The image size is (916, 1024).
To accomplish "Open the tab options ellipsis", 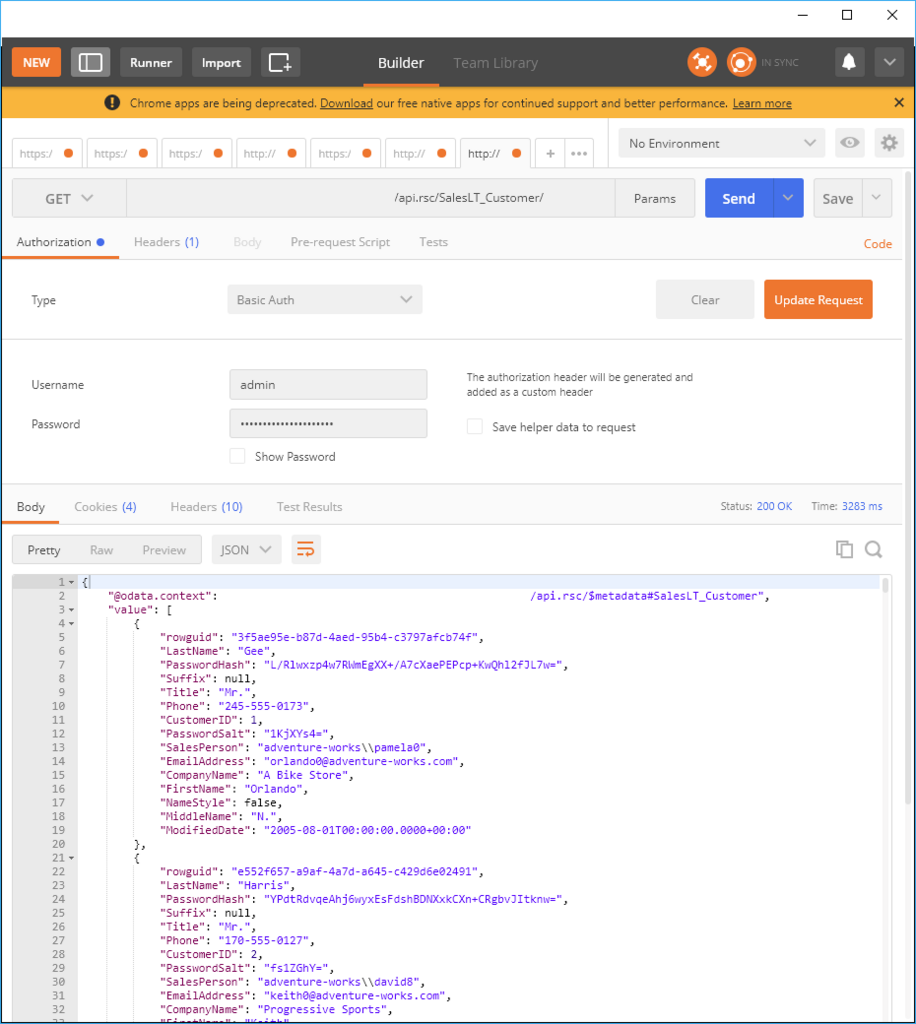I will [x=579, y=153].
